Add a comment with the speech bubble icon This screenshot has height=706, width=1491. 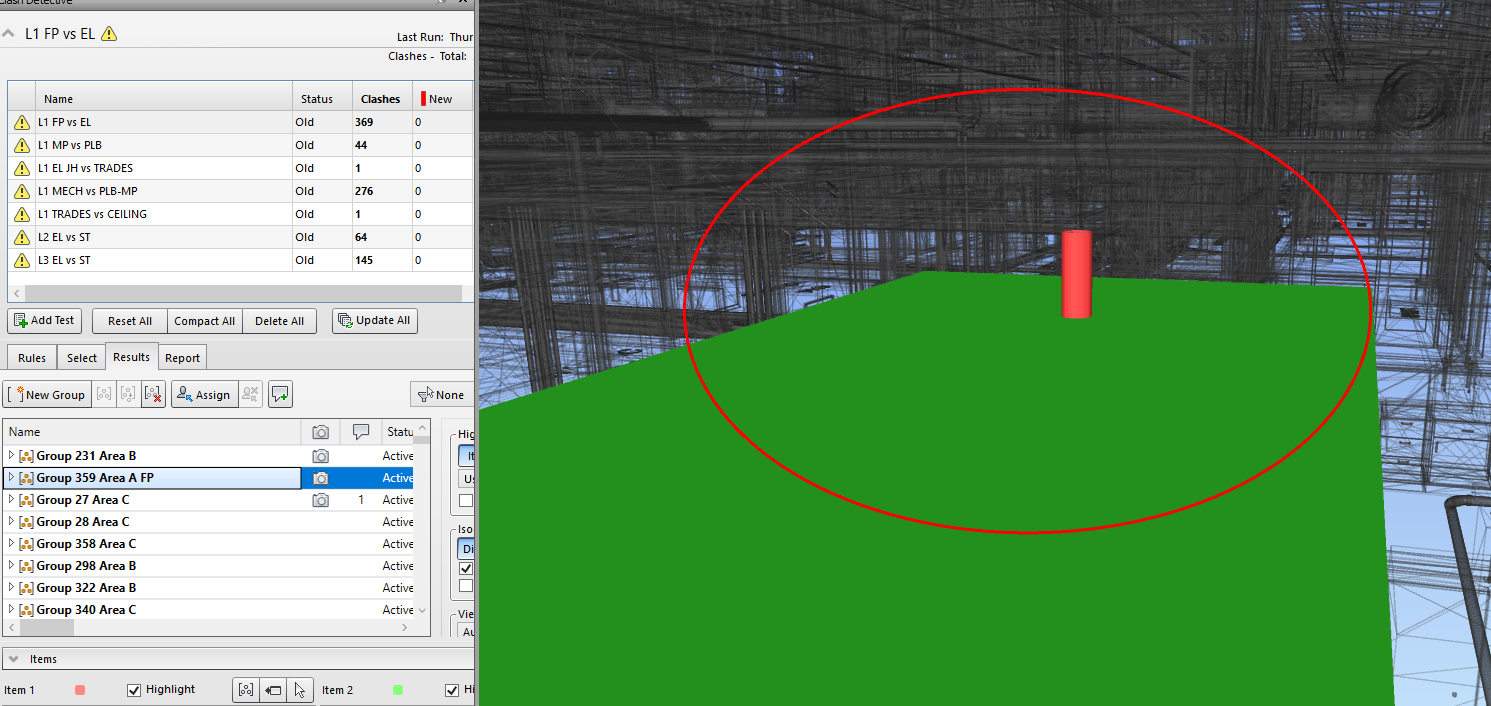point(280,395)
